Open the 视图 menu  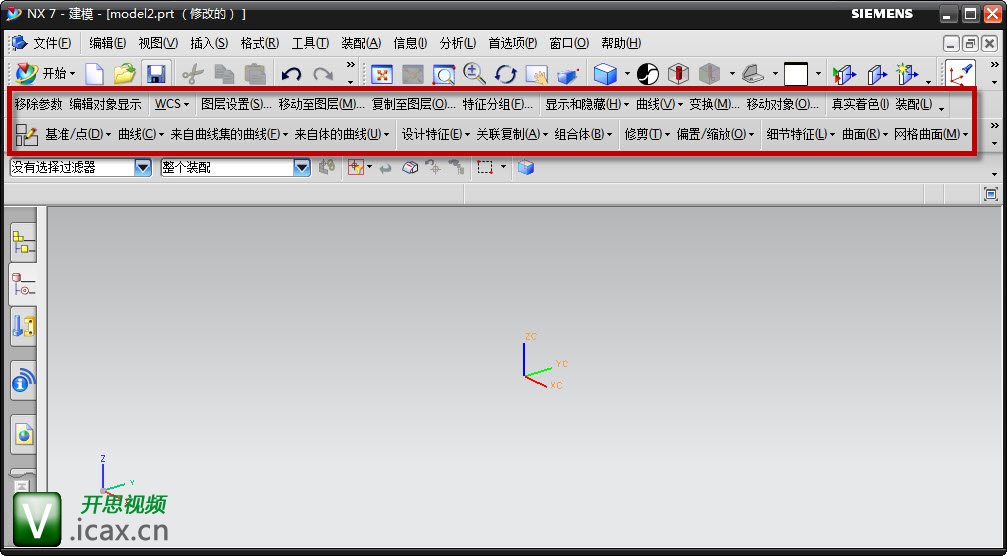click(158, 43)
